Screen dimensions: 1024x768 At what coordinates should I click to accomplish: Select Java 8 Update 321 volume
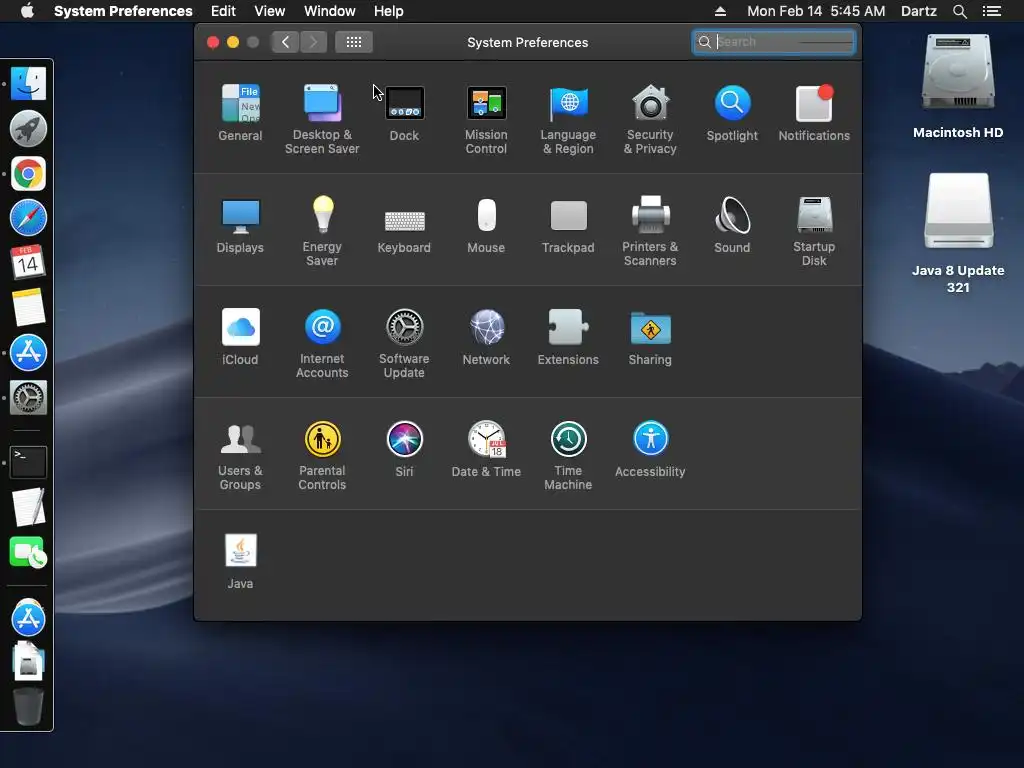click(x=958, y=233)
